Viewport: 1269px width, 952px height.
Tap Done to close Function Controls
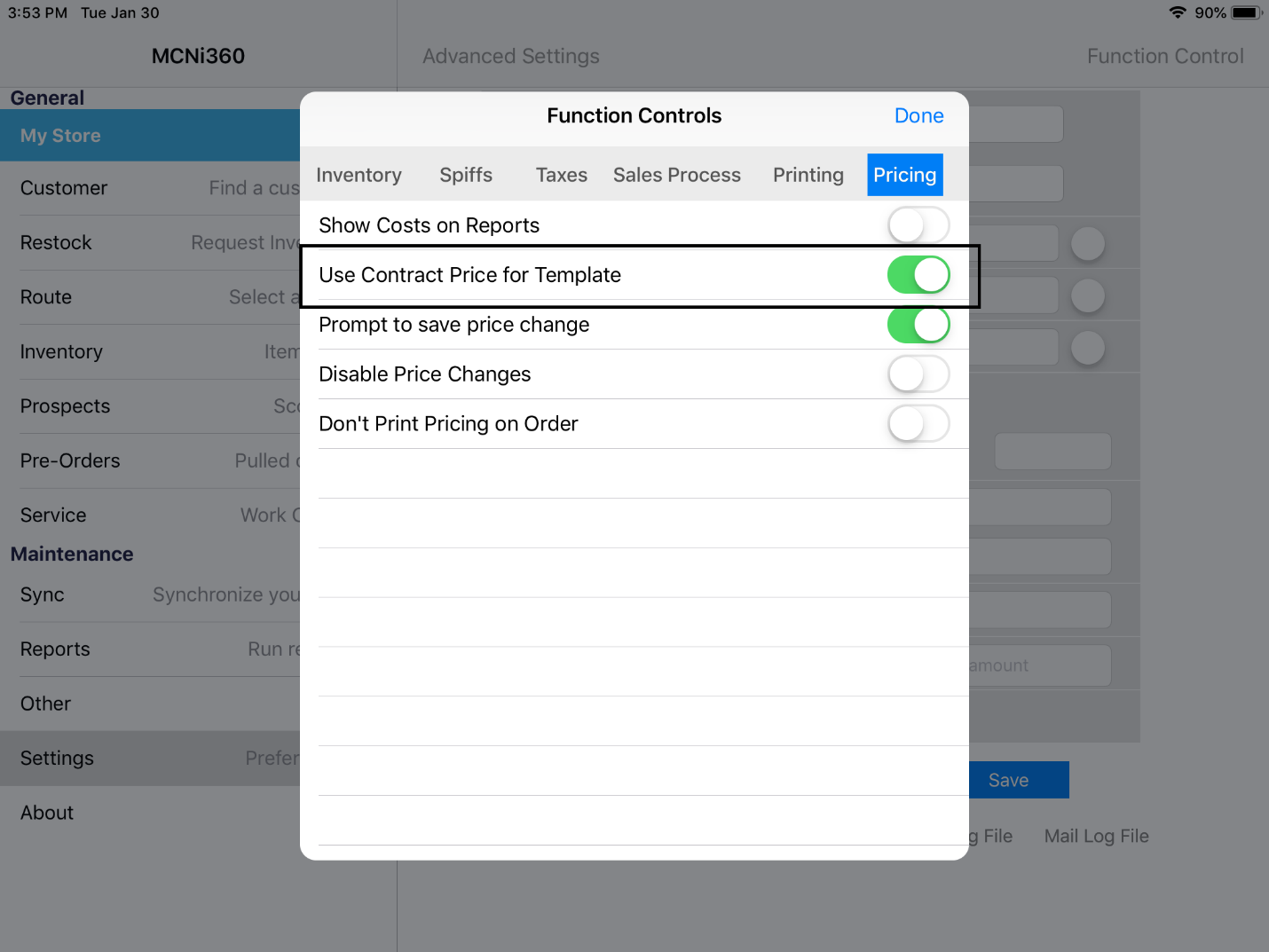pyautogui.click(x=918, y=116)
